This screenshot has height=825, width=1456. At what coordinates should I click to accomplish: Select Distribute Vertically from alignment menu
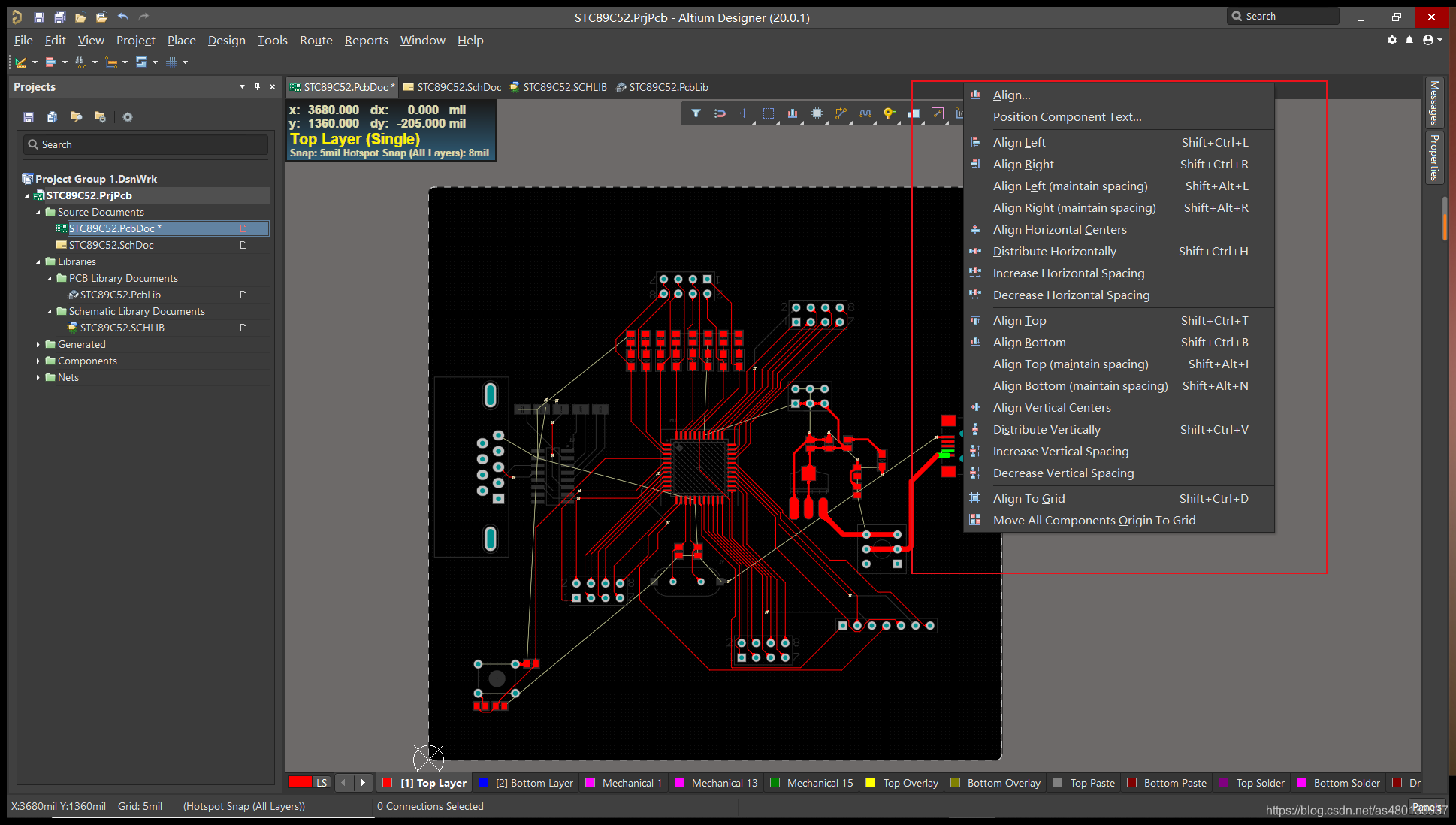tap(1046, 429)
